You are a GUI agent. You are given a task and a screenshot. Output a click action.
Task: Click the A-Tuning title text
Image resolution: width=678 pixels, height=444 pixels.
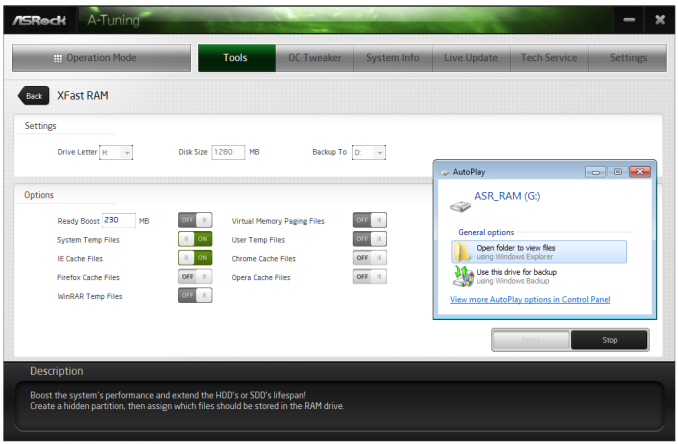[113, 20]
